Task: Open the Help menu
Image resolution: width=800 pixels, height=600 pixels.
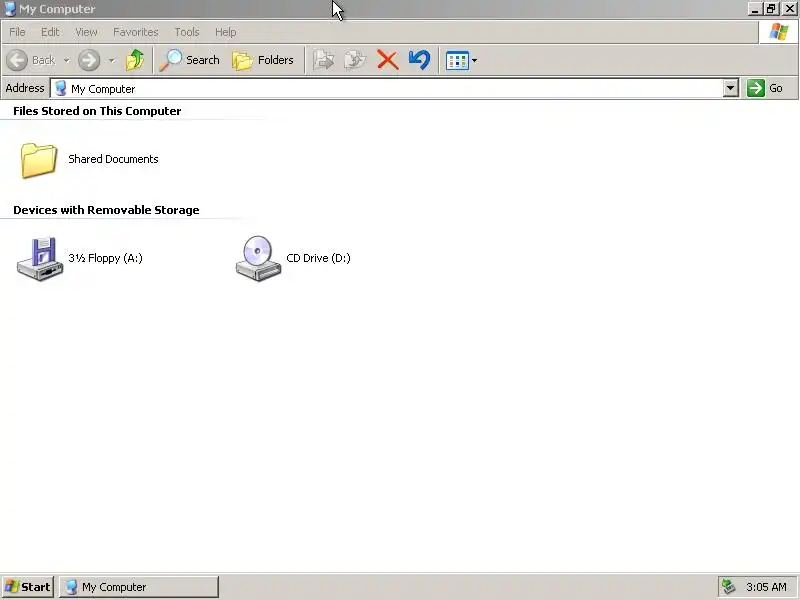Action: point(226,32)
